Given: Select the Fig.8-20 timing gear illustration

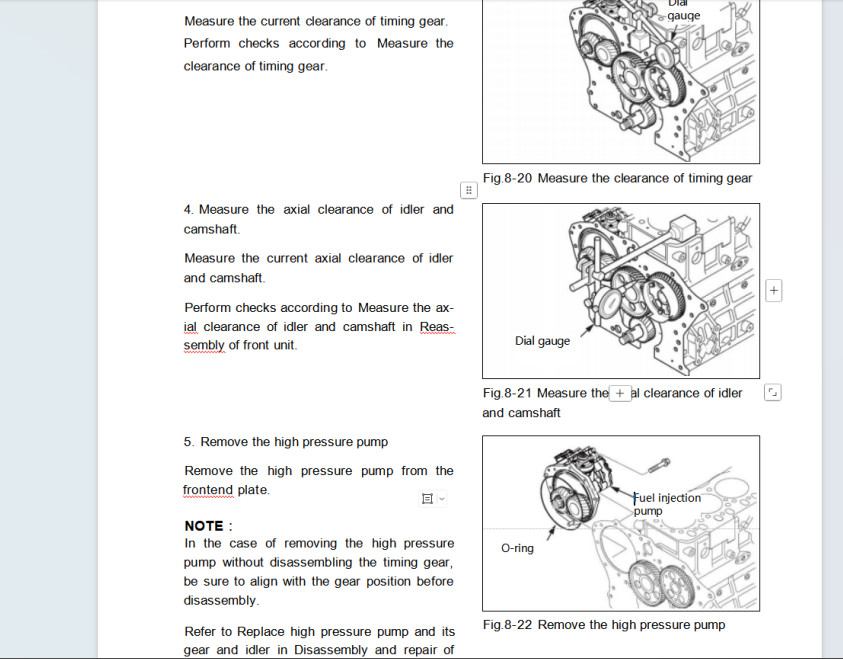Looking at the screenshot, I should pos(621,82).
